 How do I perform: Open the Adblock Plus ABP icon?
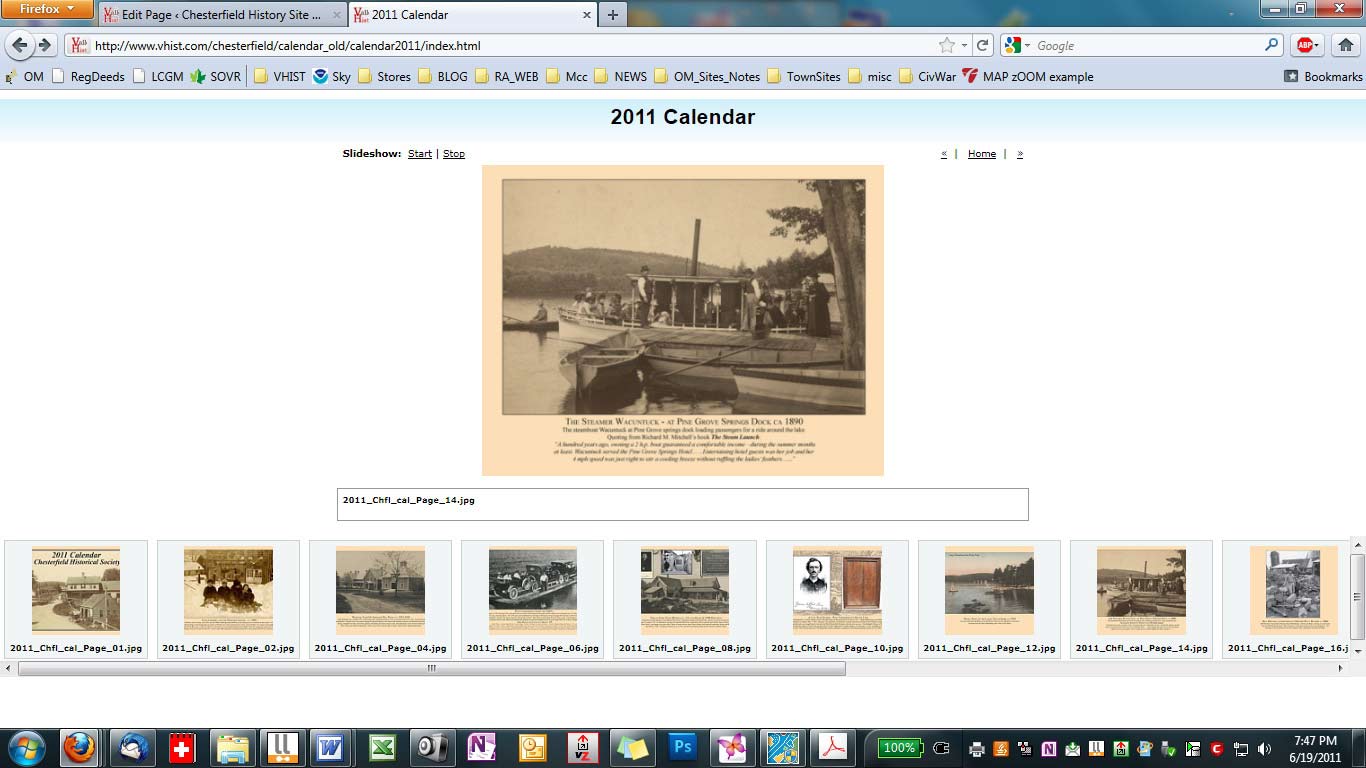pos(1303,45)
